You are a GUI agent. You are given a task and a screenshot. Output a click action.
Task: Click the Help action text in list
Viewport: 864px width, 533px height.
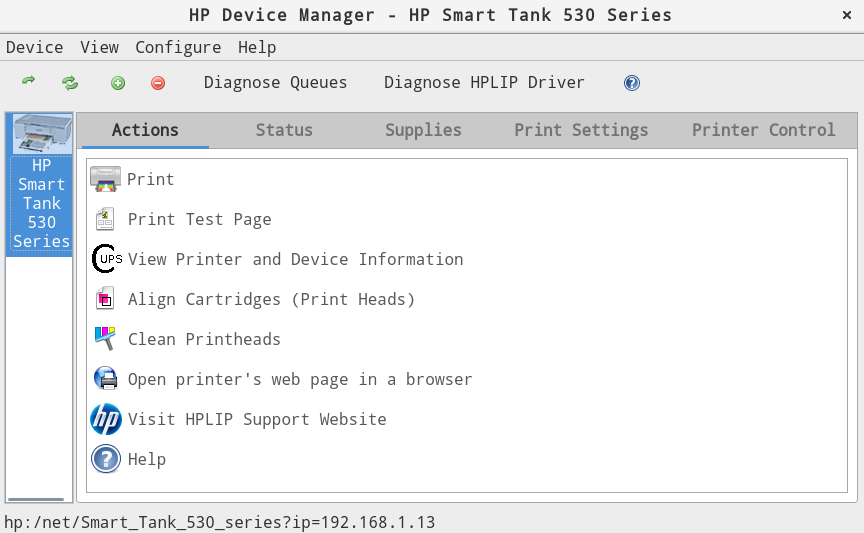pyautogui.click(x=147, y=459)
